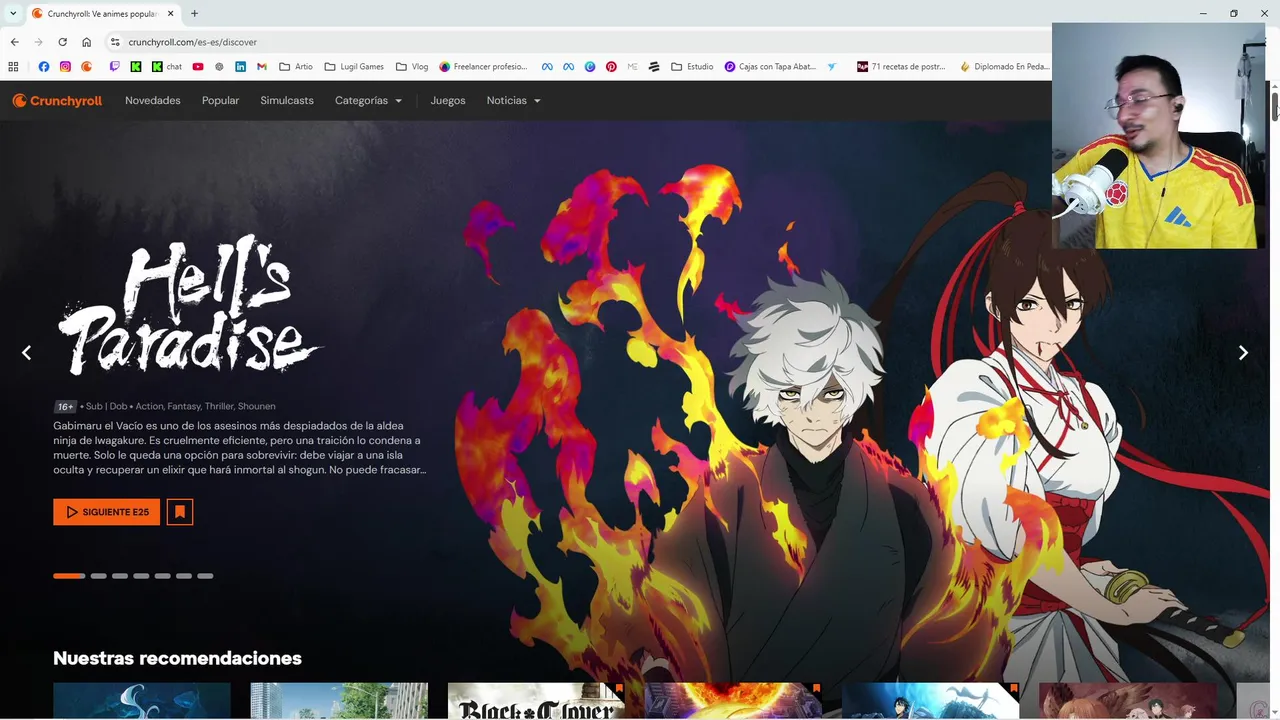Image resolution: width=1280 pixels, height=720 pixels.
Task: Advance carousel with the right arrow
Action: [1243, 352]
